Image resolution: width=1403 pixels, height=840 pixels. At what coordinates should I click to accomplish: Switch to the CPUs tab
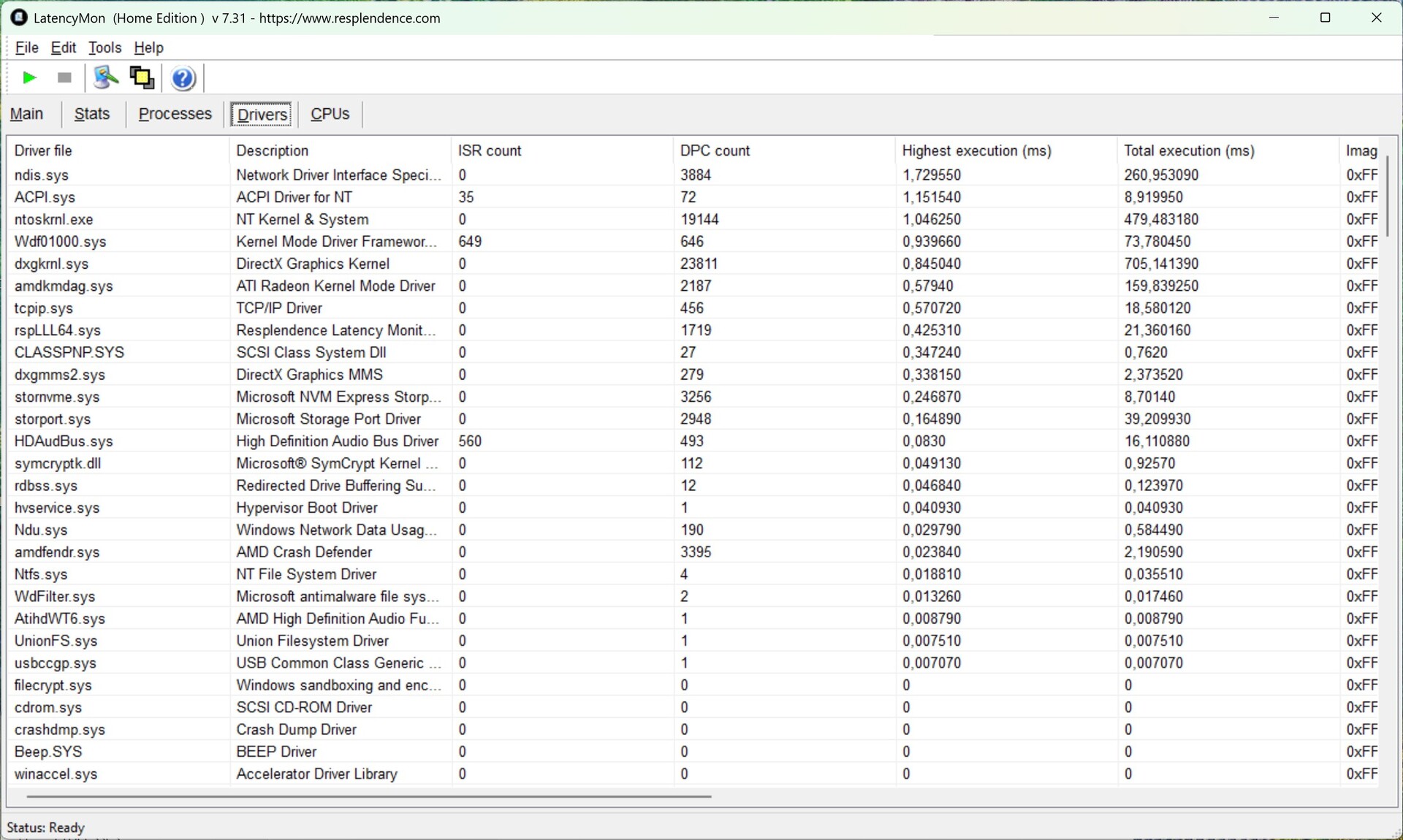point(330,114)
